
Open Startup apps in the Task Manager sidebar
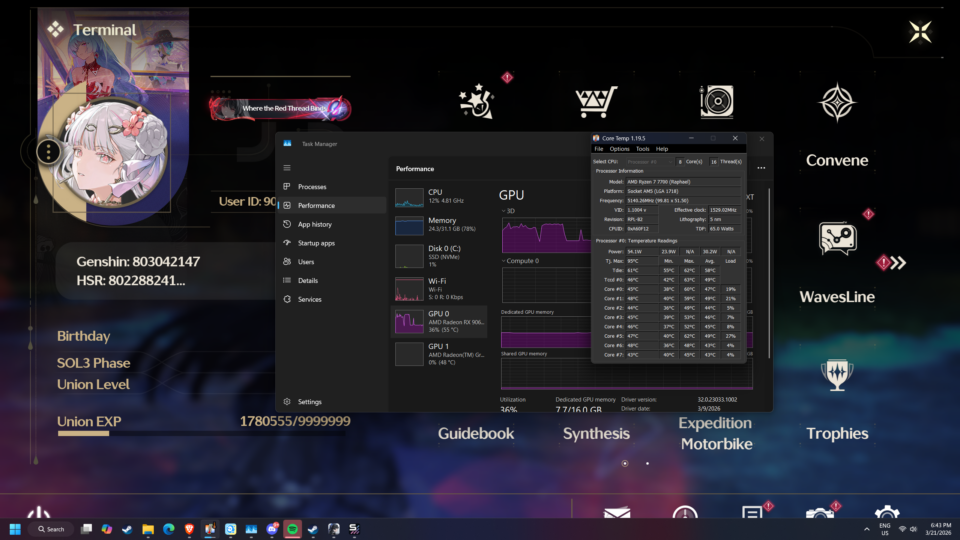[333, 243]
